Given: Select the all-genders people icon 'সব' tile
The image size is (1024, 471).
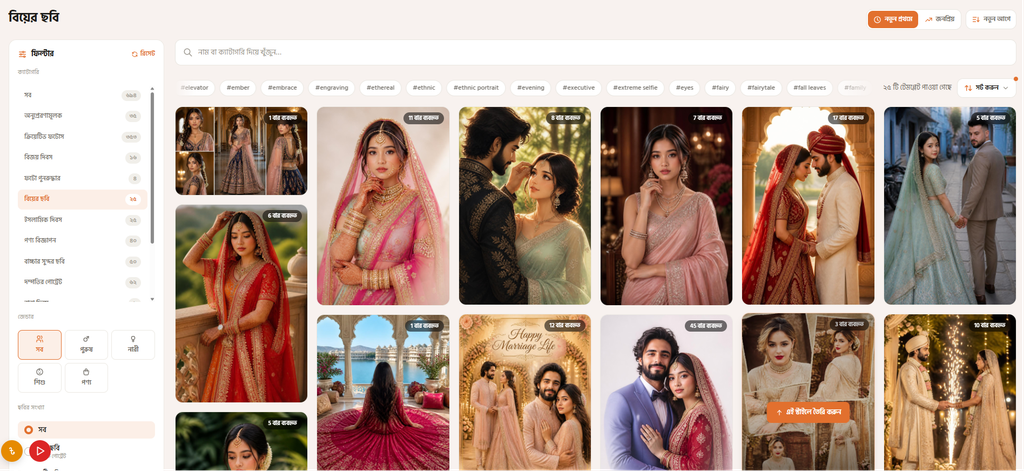Looking at the screenshot, I should point(40,344).
